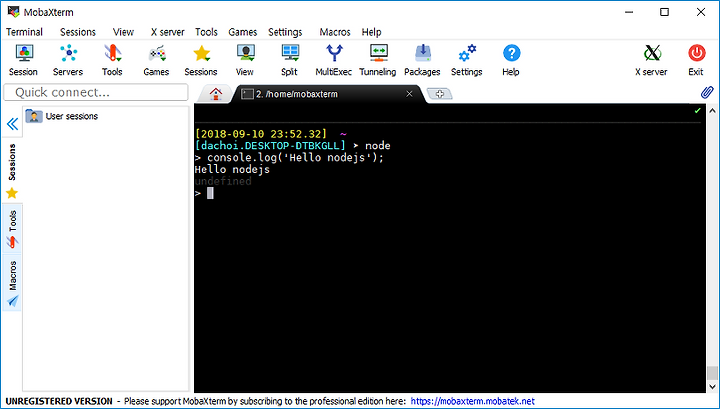The image size is (720, 409).
Task: Click the UNREGISTERED VERSION status text
Action: [x=59, y=401]
